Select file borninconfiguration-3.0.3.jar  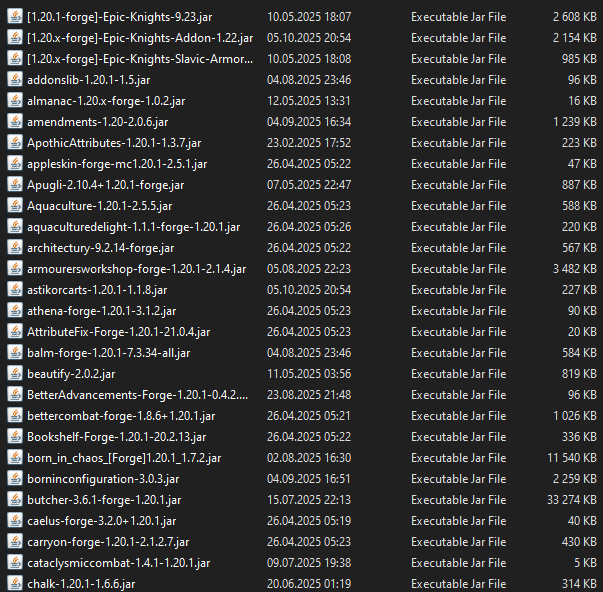pyautogui.click(x=103, y=479)
